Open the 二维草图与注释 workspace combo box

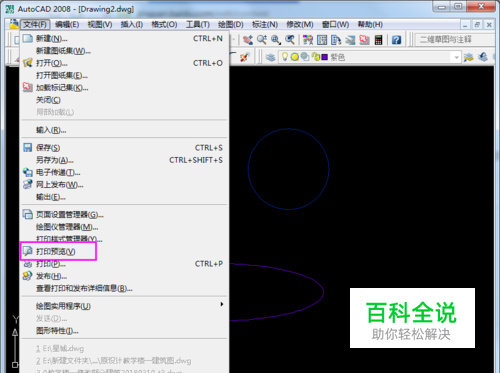(455, 40)
